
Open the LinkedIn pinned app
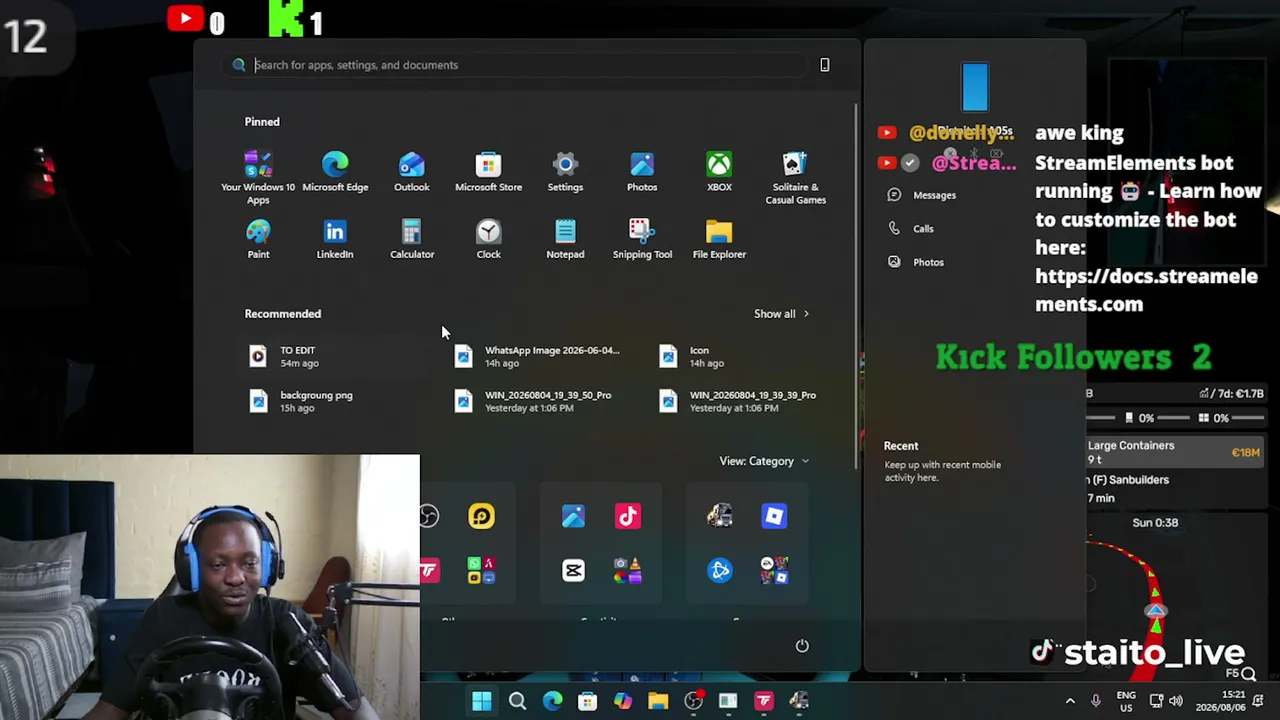coord(335,240)
